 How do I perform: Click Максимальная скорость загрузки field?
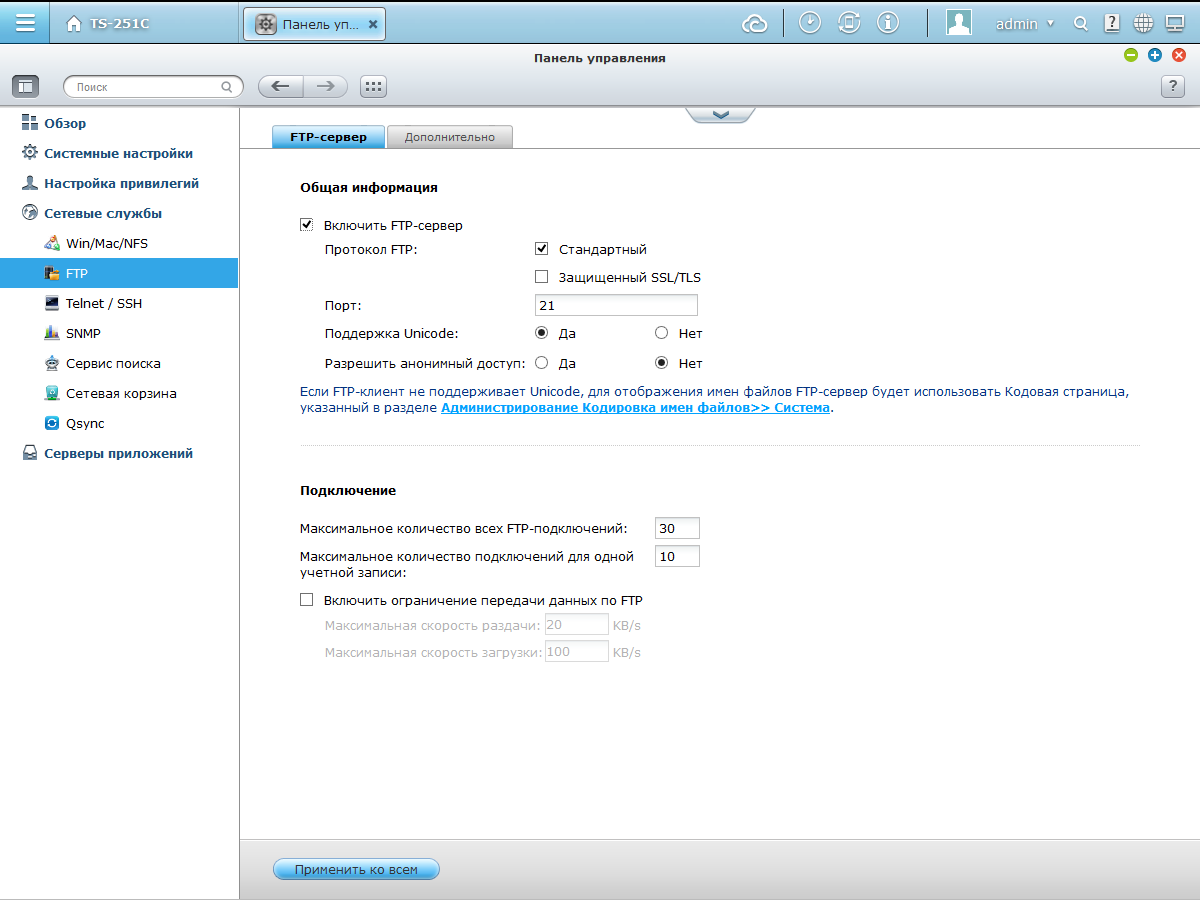577,651
